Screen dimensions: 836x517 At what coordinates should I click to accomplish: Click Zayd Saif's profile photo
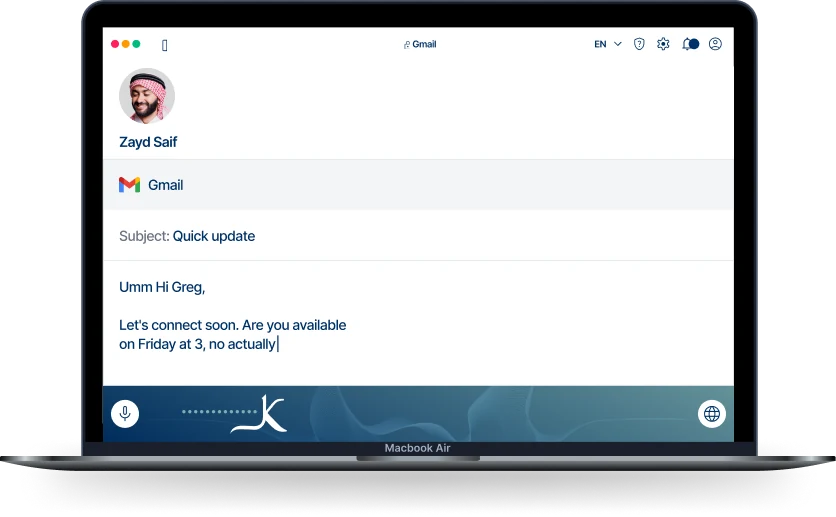(x=147, y=96)
